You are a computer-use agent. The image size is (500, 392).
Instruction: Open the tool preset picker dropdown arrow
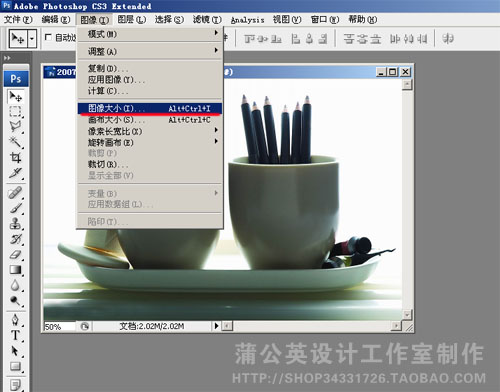[x=32, y=39]
